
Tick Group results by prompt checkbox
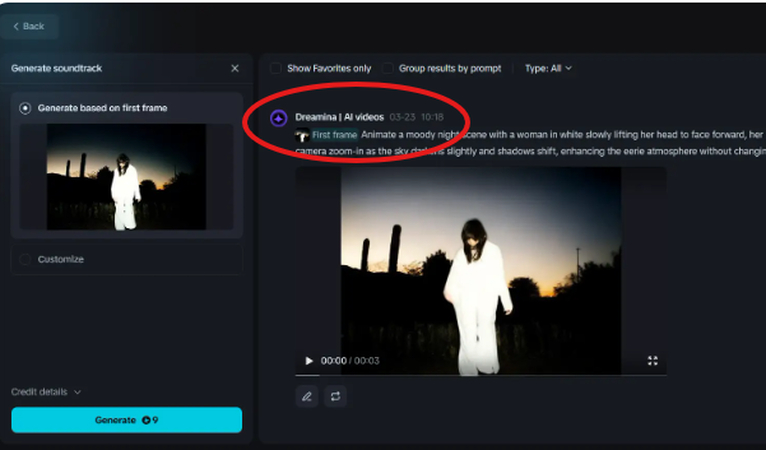tap(387, 68)
